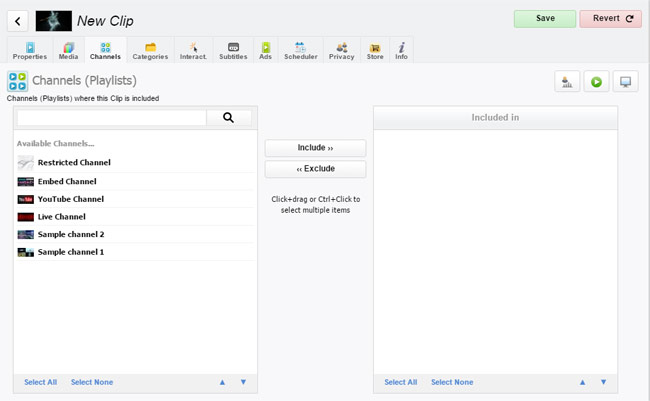Open the Properties tab
The width and height of the screenshot is (650, 401).
[30, 50]
